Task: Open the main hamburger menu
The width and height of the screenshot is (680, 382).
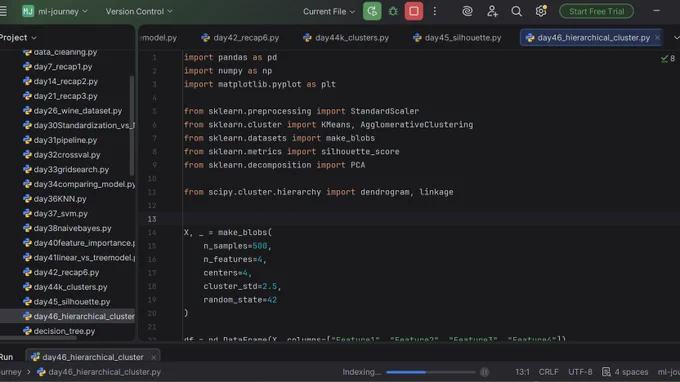Action: pyautogui.click(x=3, y=11)
